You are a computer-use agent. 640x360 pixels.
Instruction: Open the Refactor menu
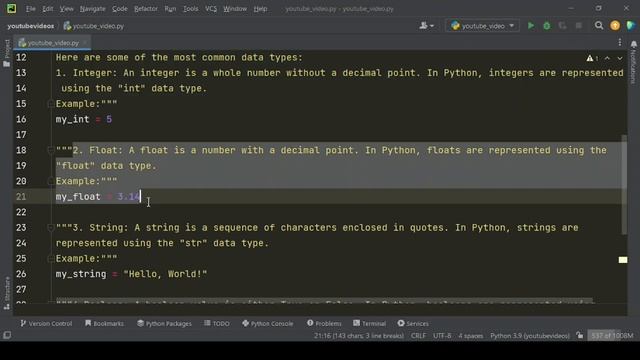pos(146,9)
